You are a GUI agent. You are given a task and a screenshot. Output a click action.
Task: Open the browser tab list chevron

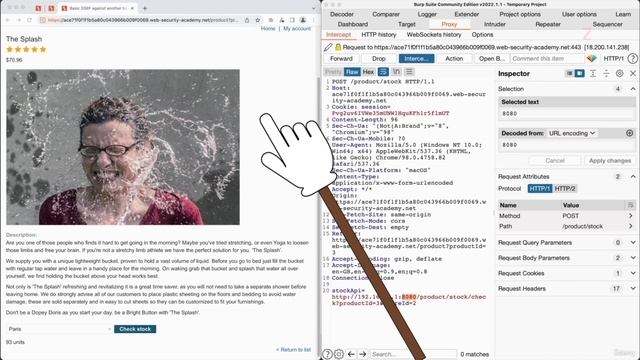coord(313,8)
